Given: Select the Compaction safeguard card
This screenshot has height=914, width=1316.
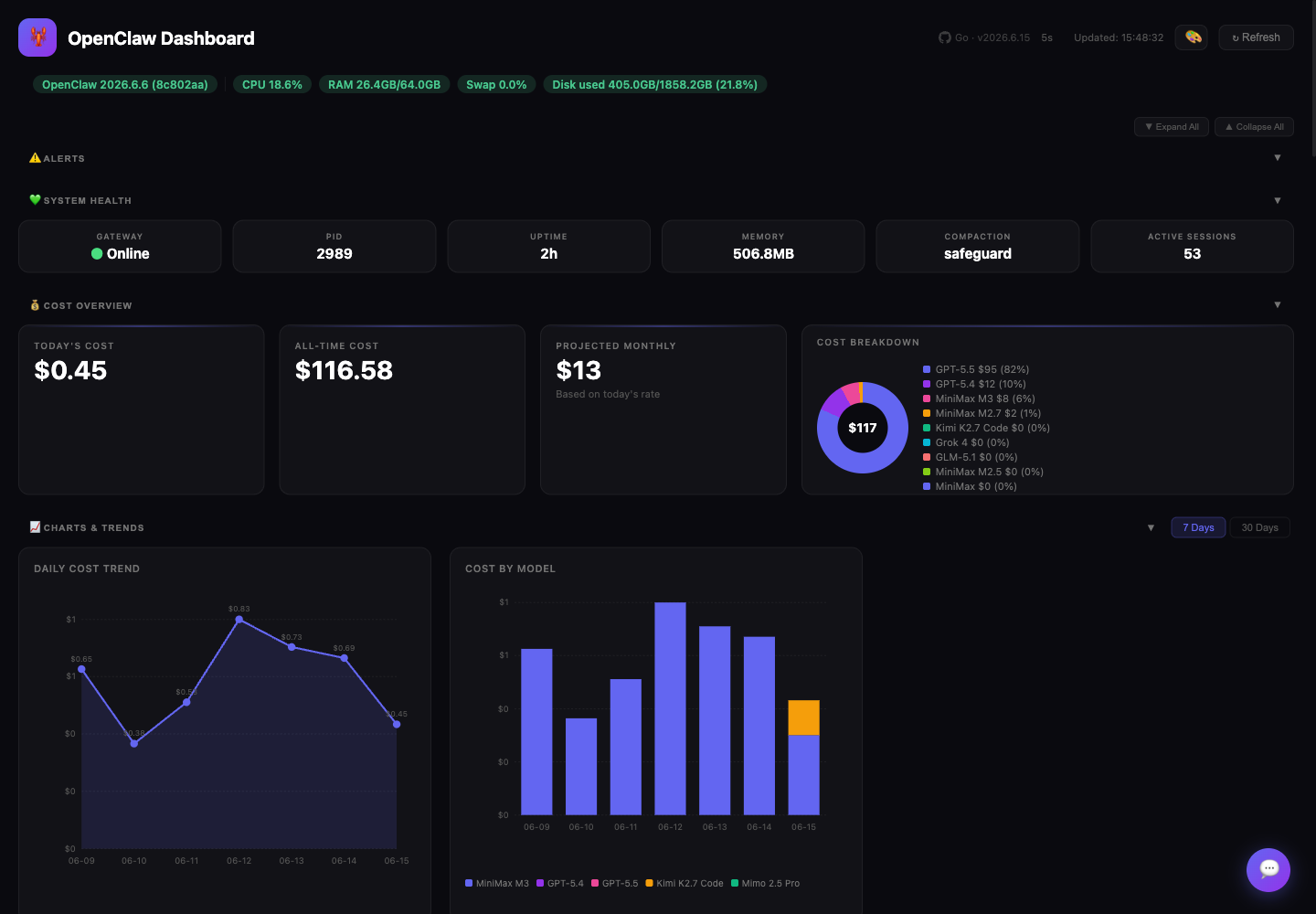Looking at the screenshot, I should pos(978,246).
